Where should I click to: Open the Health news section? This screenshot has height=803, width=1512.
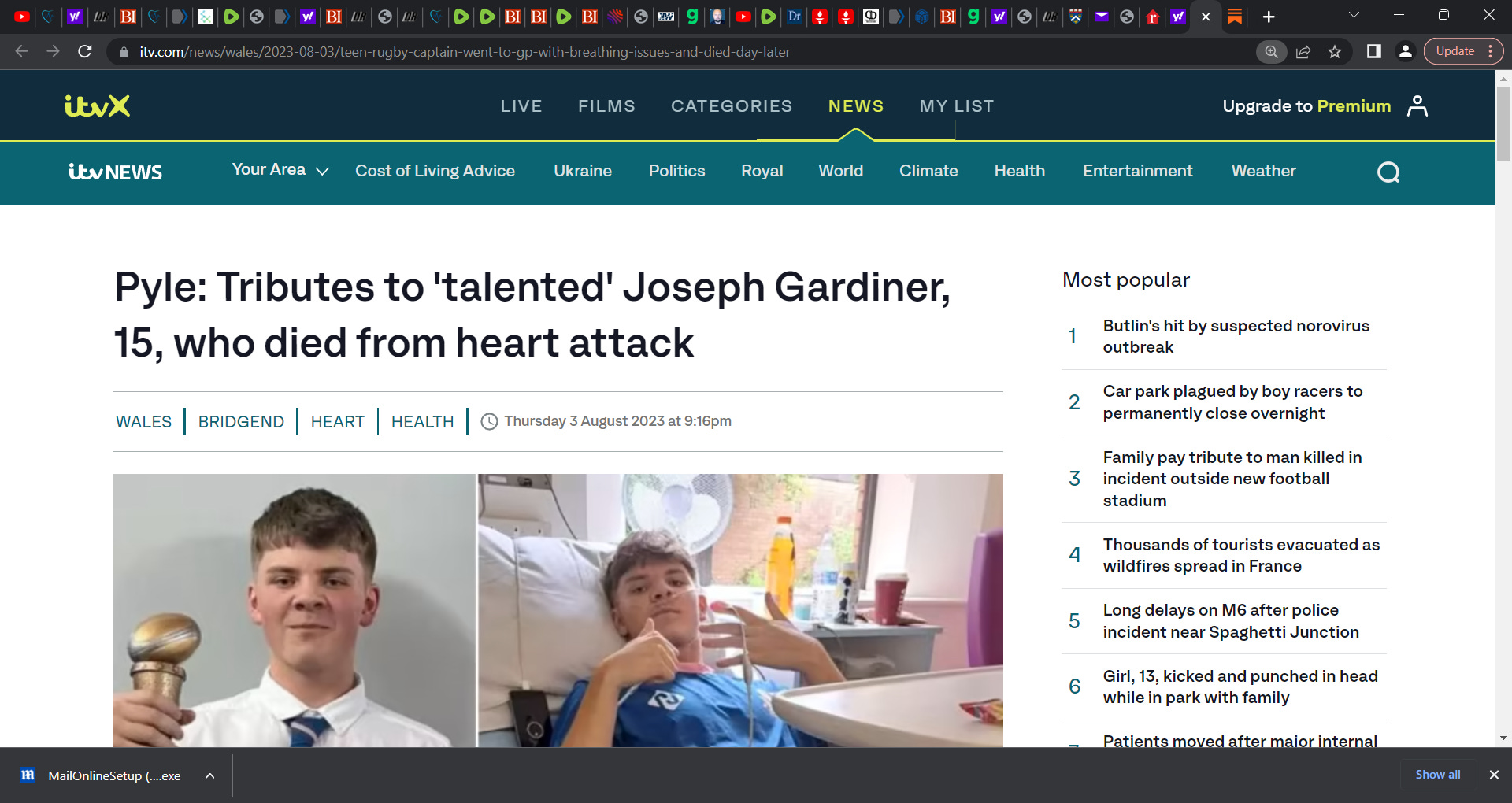pos(1019,171)
